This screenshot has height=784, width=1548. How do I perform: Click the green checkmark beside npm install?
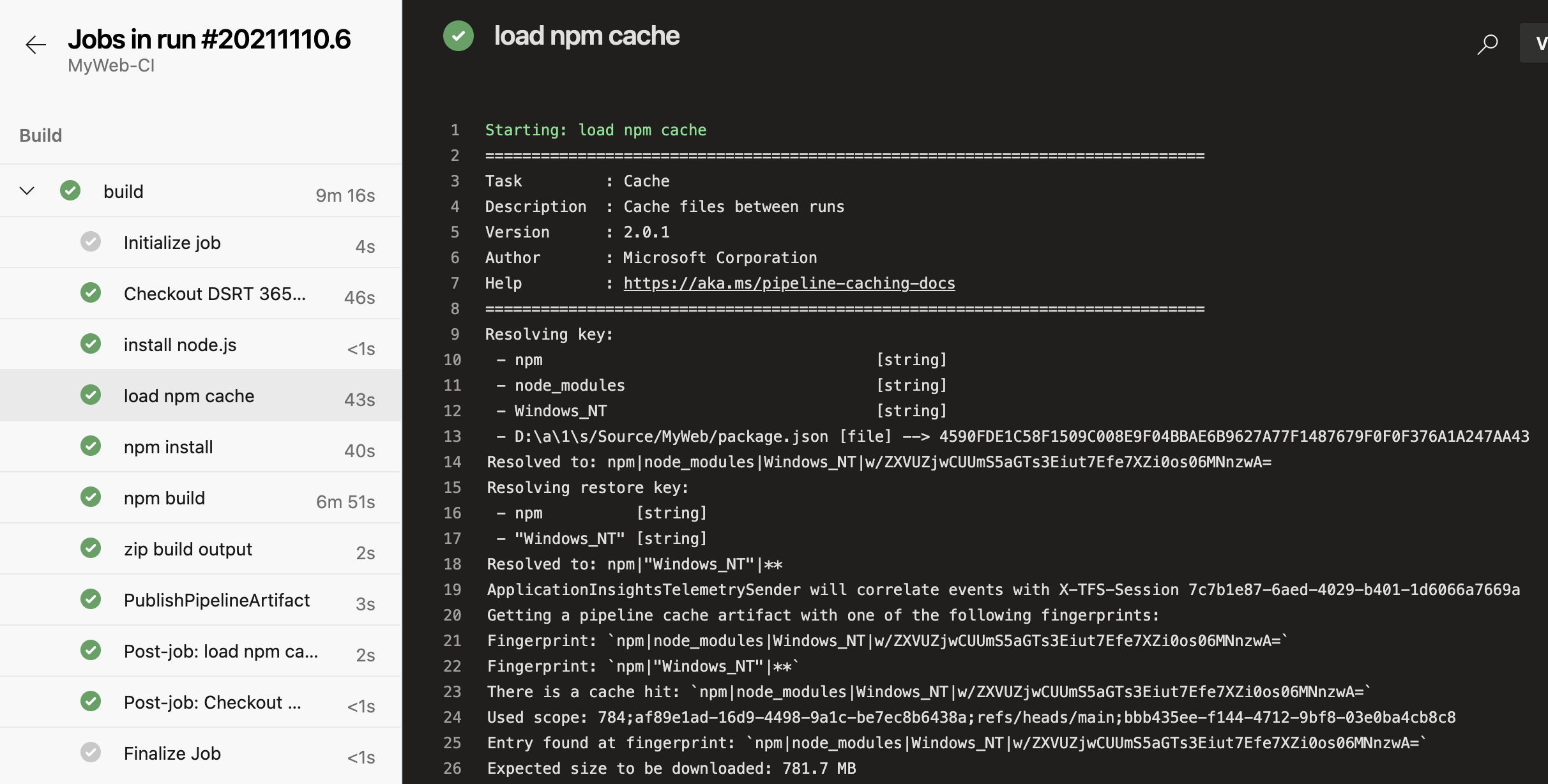click(x=91, y=446)
